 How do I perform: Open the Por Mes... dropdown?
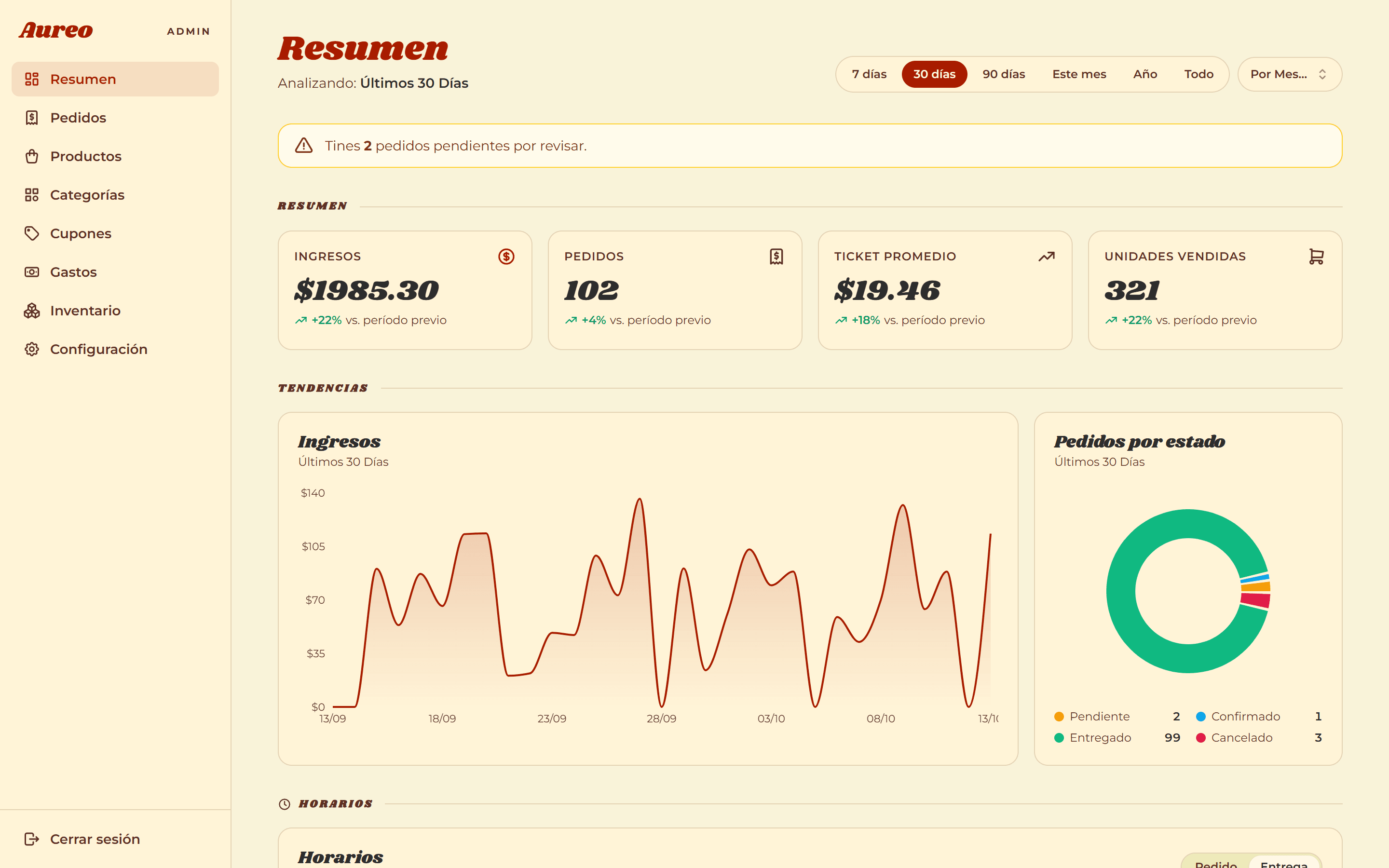(1289, 74)
